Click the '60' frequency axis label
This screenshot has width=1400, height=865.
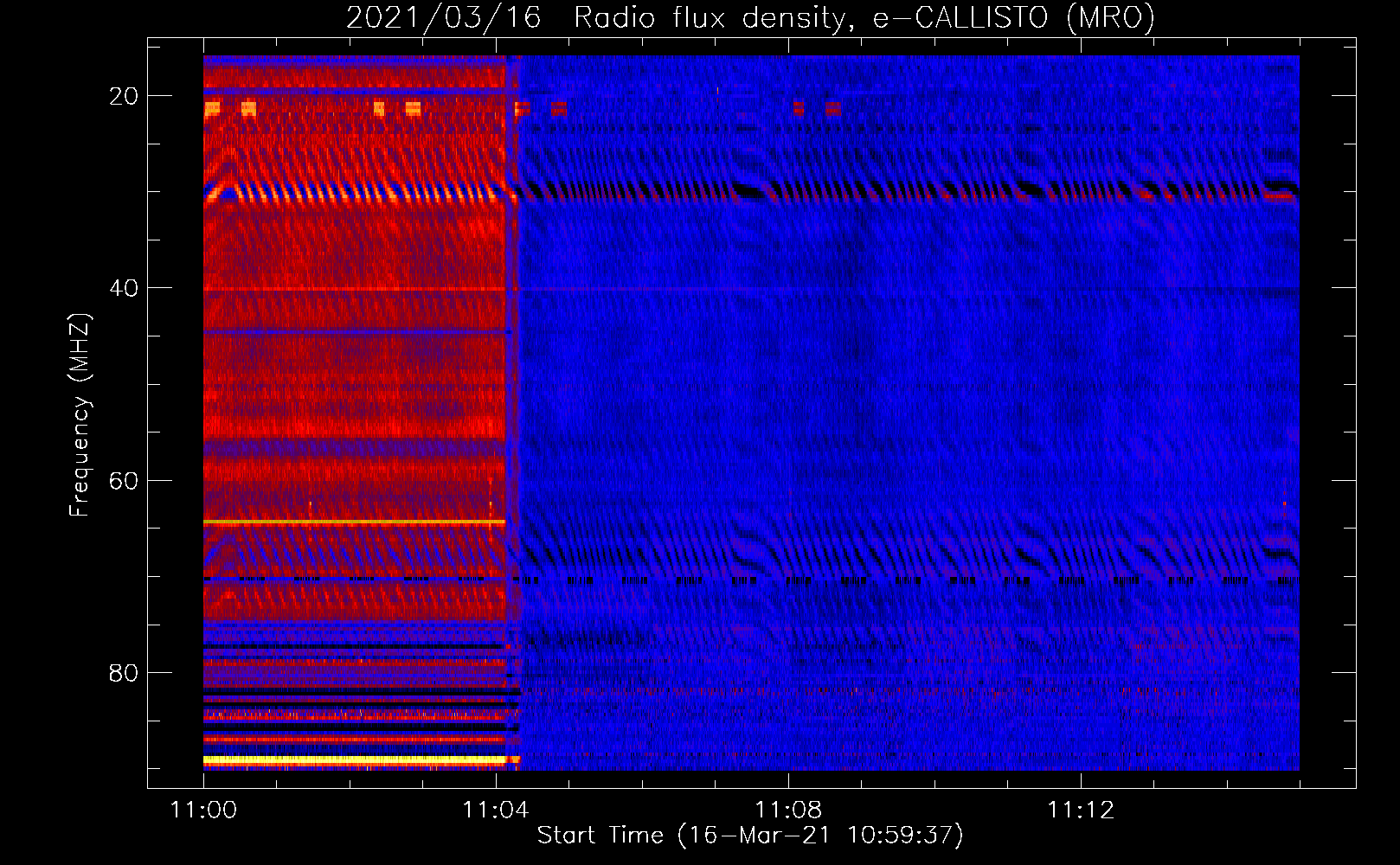124,480
